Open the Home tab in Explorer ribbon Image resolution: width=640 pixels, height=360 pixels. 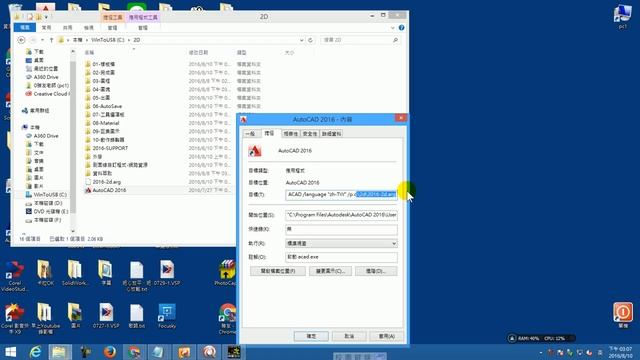click(x=47, y=27)
